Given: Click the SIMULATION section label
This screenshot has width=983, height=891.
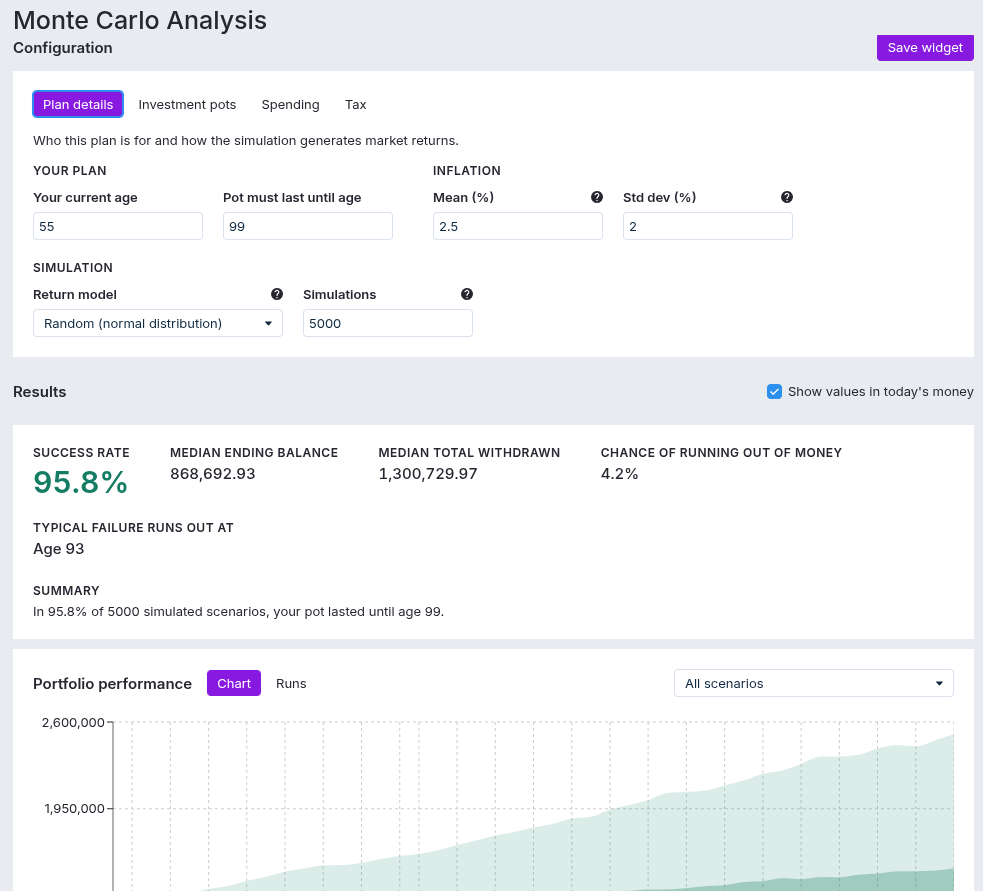Looking at the screenshot, I should tap(73, 268).
